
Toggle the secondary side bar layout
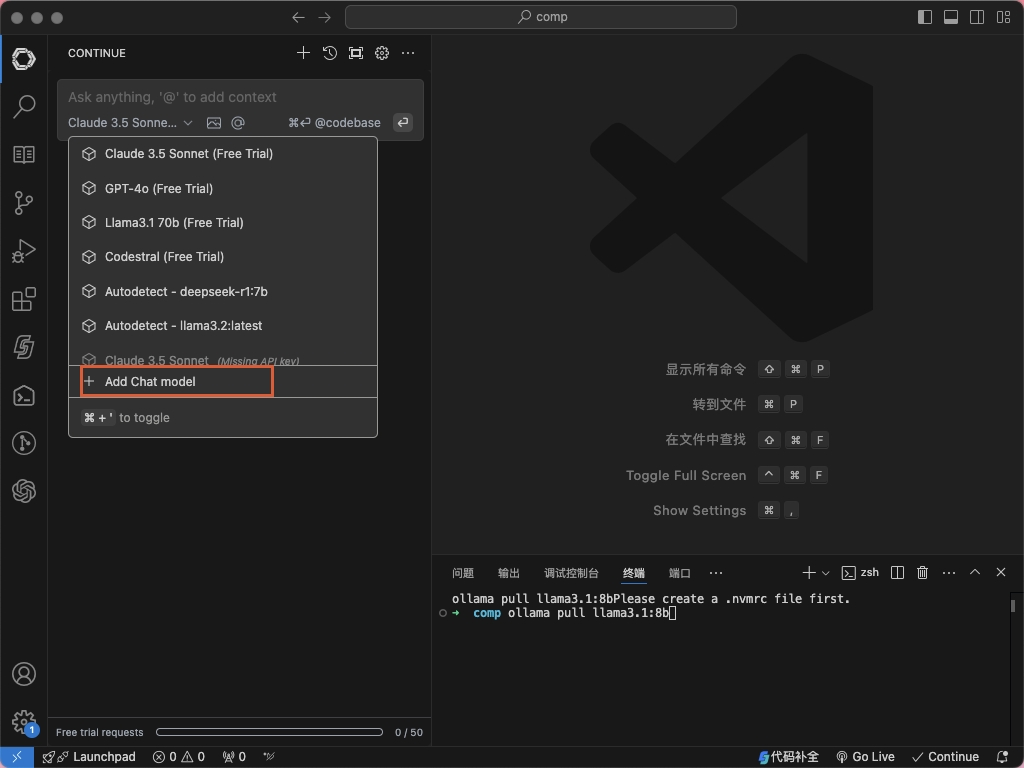977,18
